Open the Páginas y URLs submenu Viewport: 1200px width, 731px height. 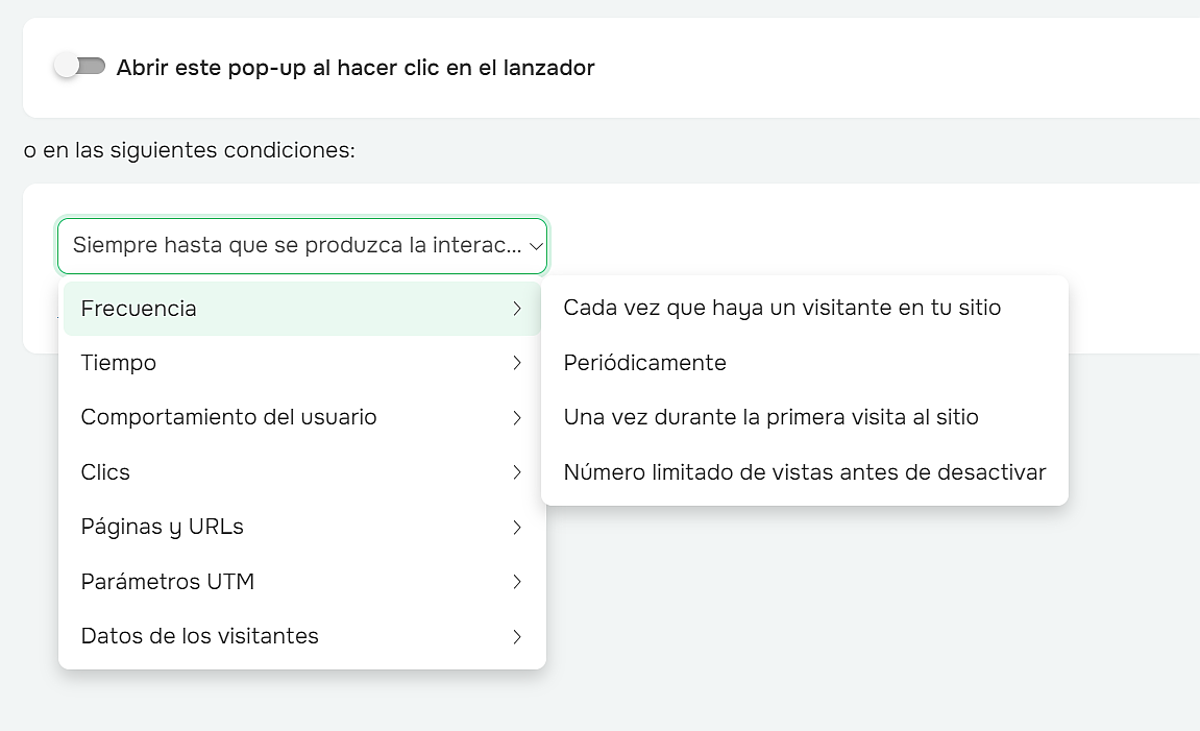click(302, 527)
